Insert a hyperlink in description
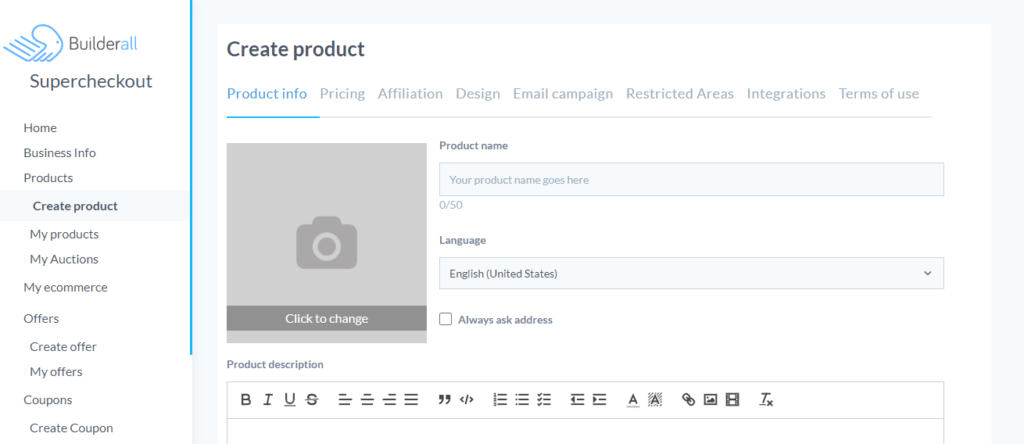1024x444 pixels. [688, 400]
